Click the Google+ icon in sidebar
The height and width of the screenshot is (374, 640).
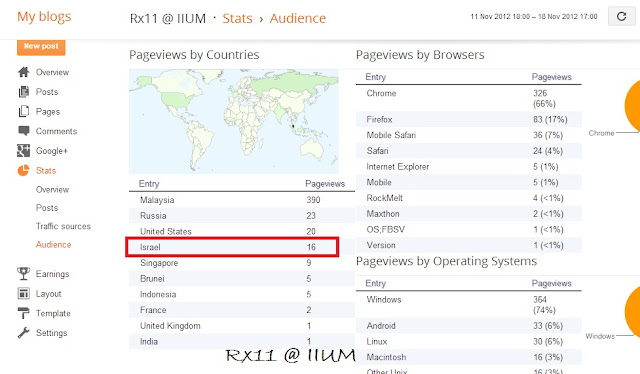(x=24, y=151)
